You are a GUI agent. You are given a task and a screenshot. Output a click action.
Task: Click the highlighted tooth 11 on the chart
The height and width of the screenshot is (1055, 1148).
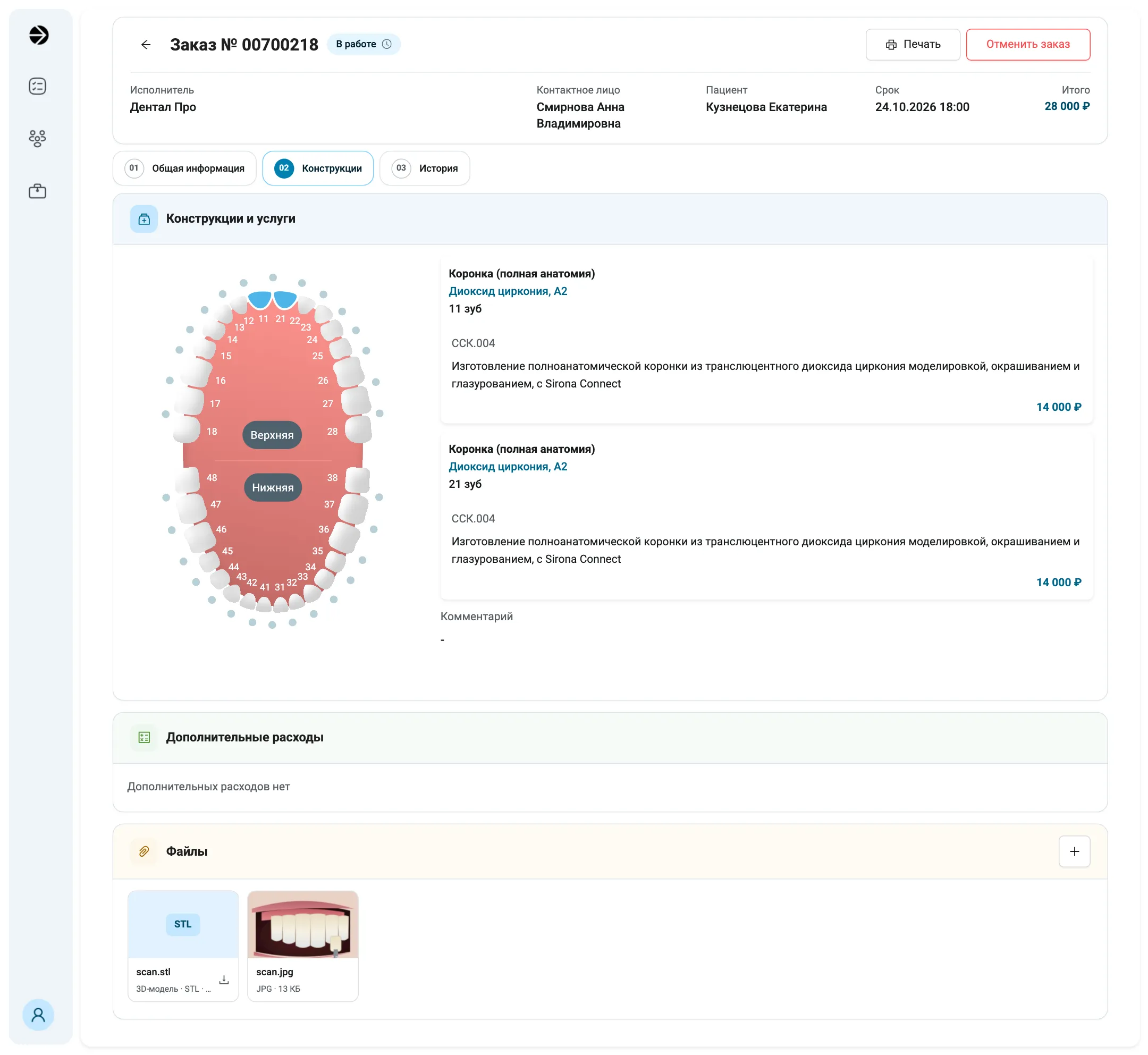coord(260,299)
